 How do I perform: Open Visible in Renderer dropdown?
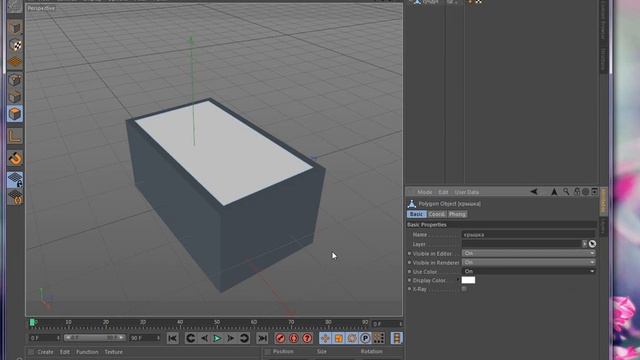coord(529,262)
